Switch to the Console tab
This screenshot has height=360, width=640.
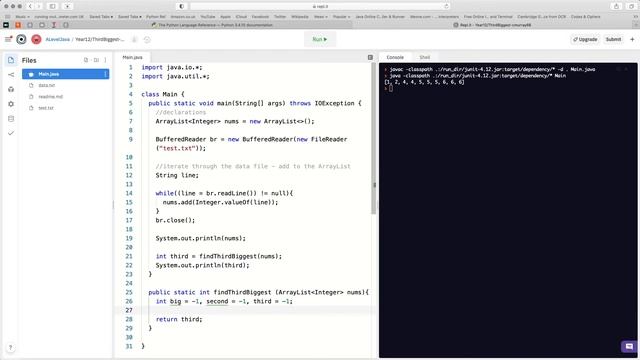pos(395,57)
